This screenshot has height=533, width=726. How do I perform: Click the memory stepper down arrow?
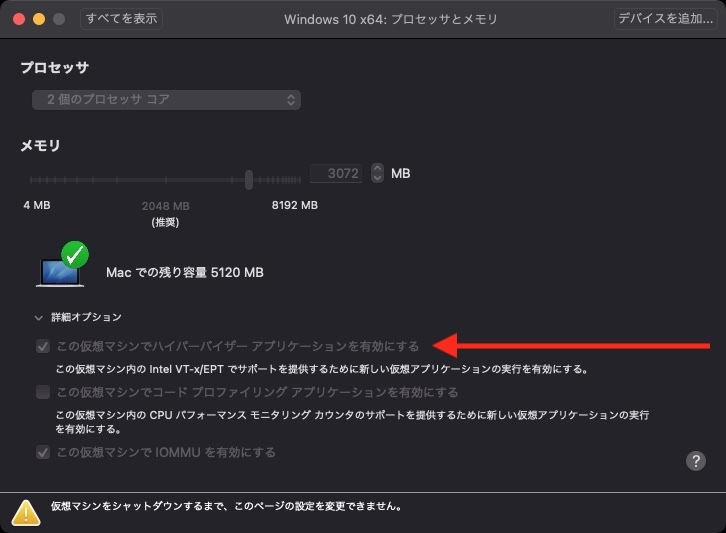(377, 178)
